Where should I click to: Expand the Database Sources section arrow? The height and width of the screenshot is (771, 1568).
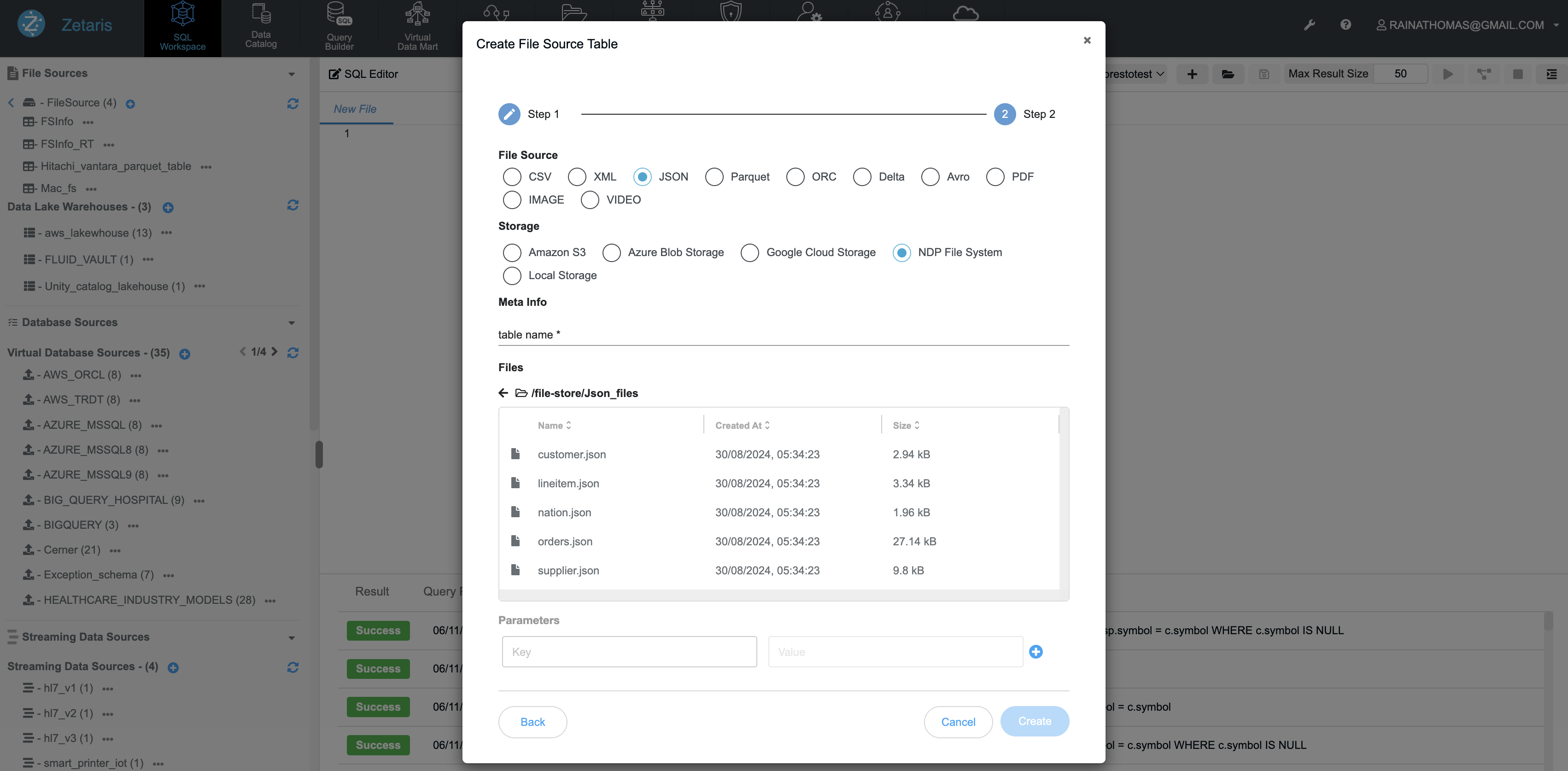coord(292,323)
